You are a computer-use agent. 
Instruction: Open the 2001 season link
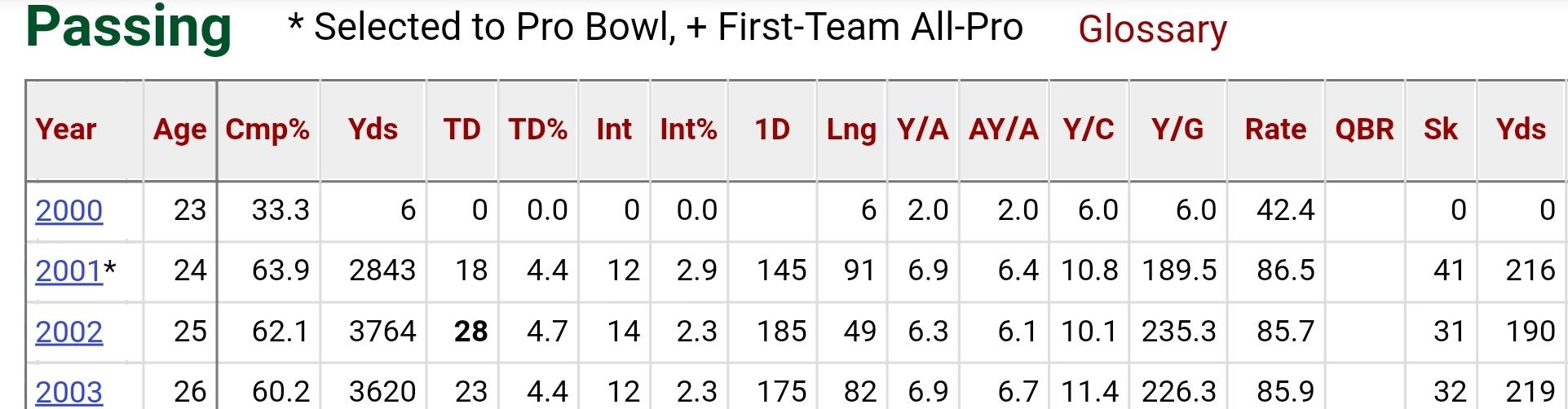point(69,270)
